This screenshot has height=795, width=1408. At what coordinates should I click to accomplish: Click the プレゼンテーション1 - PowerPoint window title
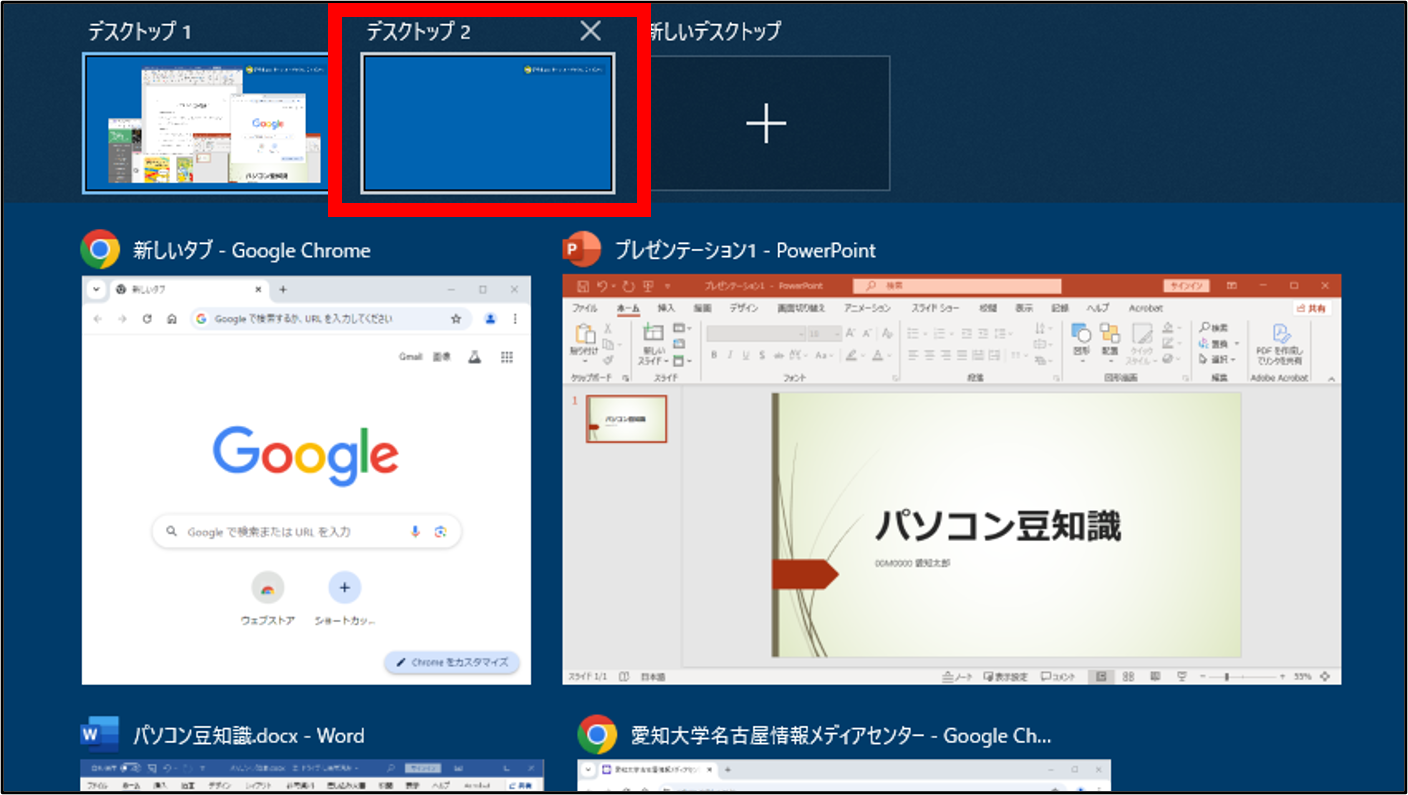click(745, 250)
